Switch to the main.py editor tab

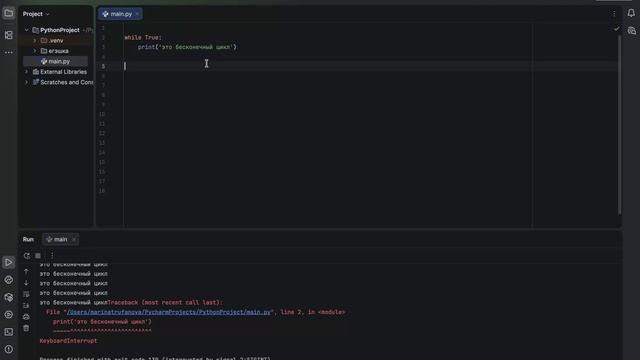121,14
